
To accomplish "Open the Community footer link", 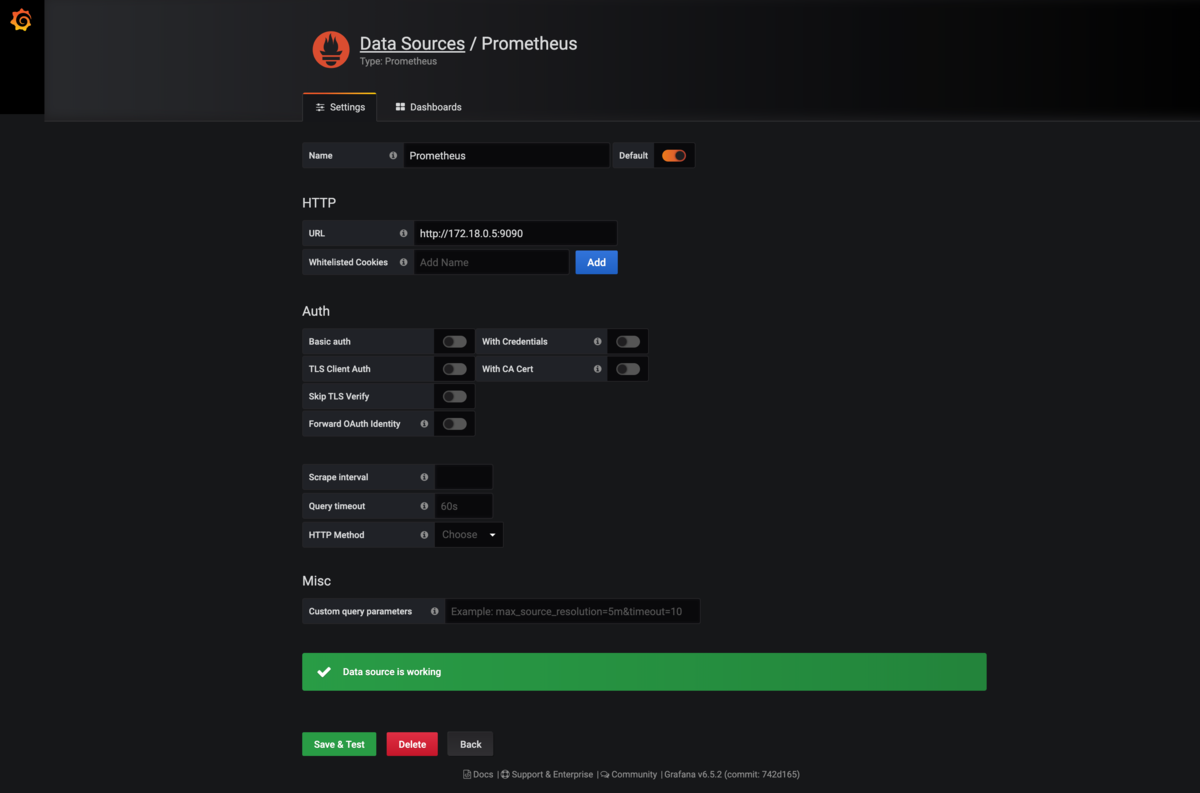I will point(629,774).
